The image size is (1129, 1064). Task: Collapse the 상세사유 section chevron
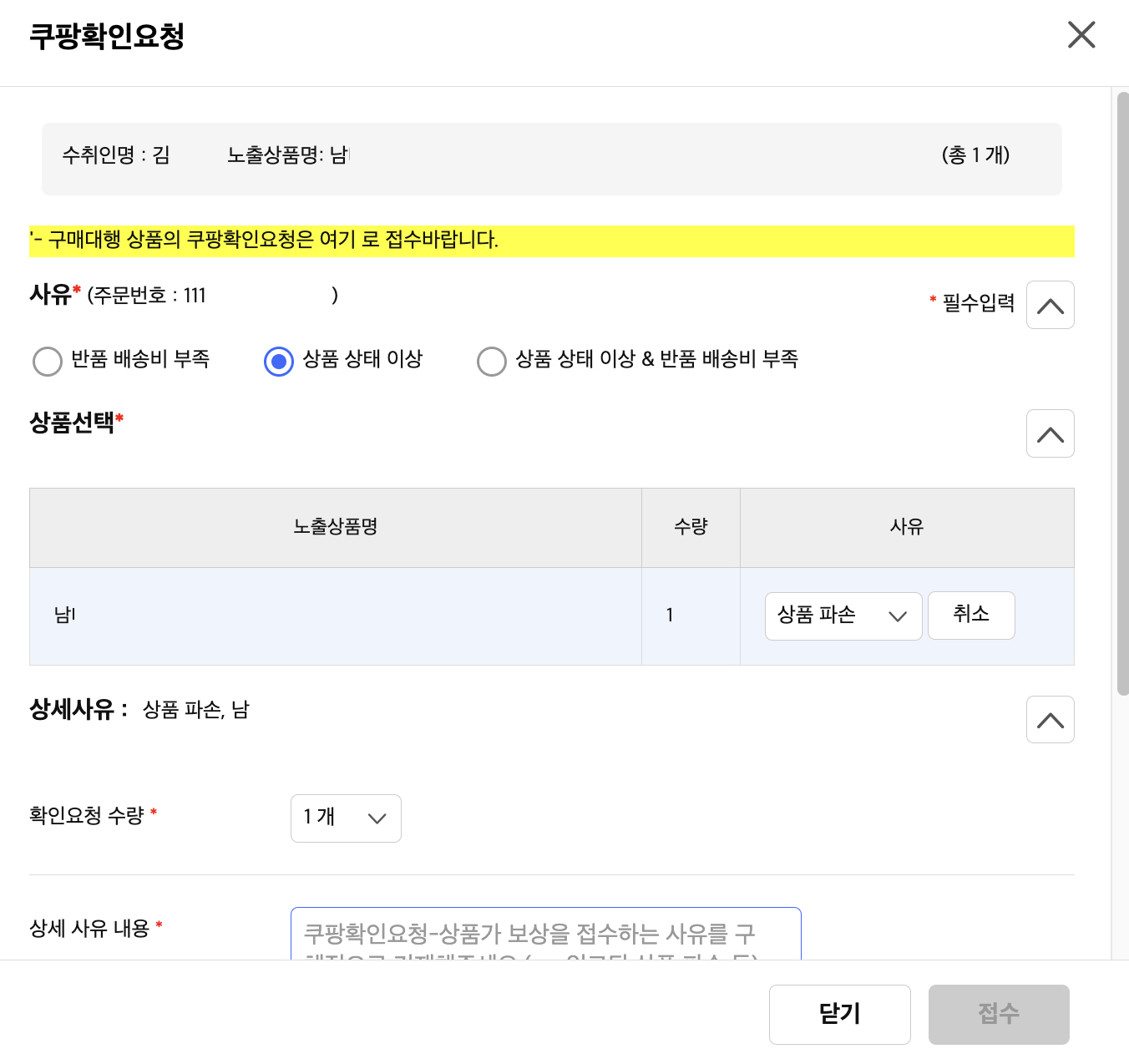pos(1051,719)
